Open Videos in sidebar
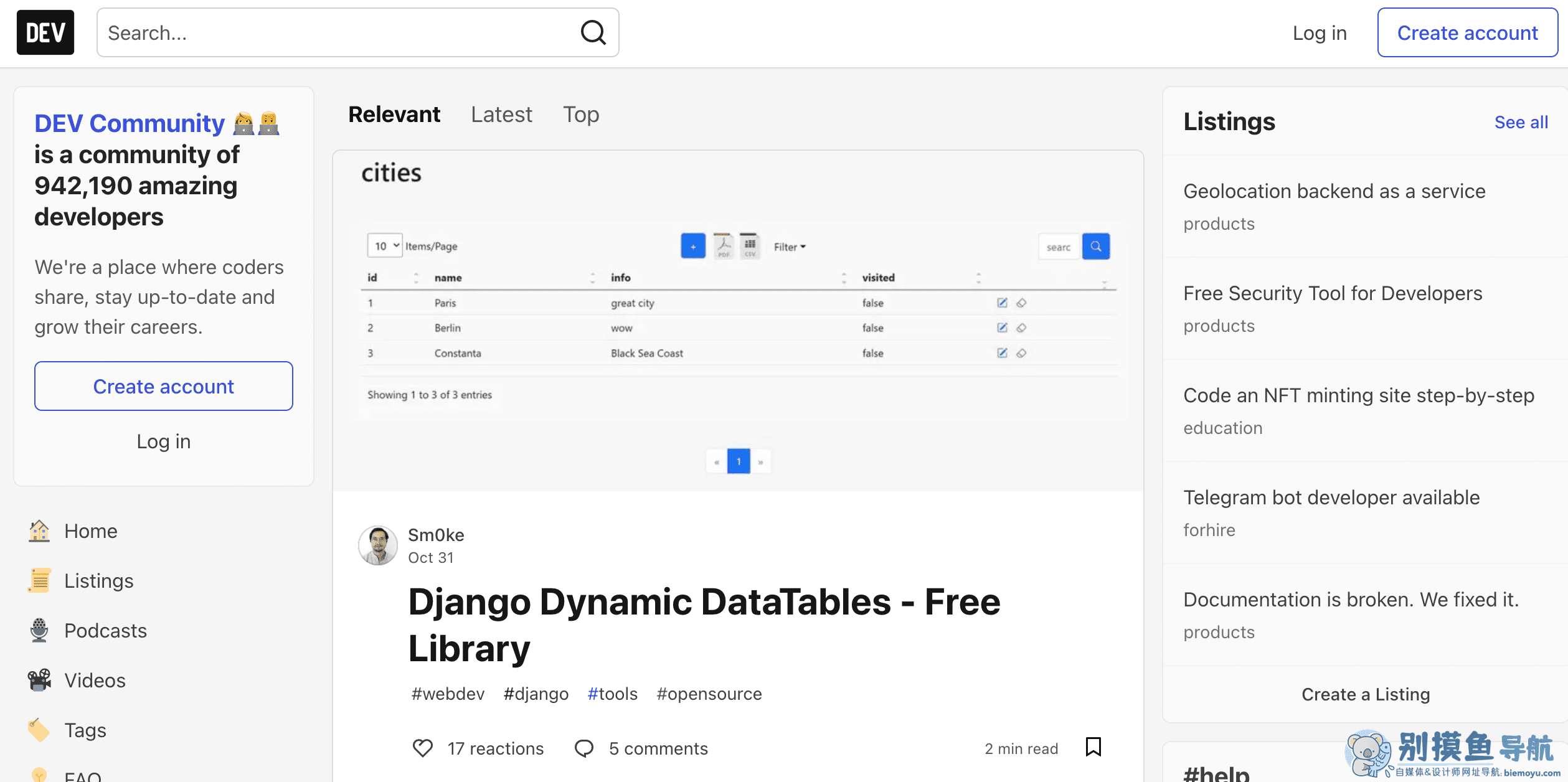This screenshot has height=782, width=1568. pos(95,680)
